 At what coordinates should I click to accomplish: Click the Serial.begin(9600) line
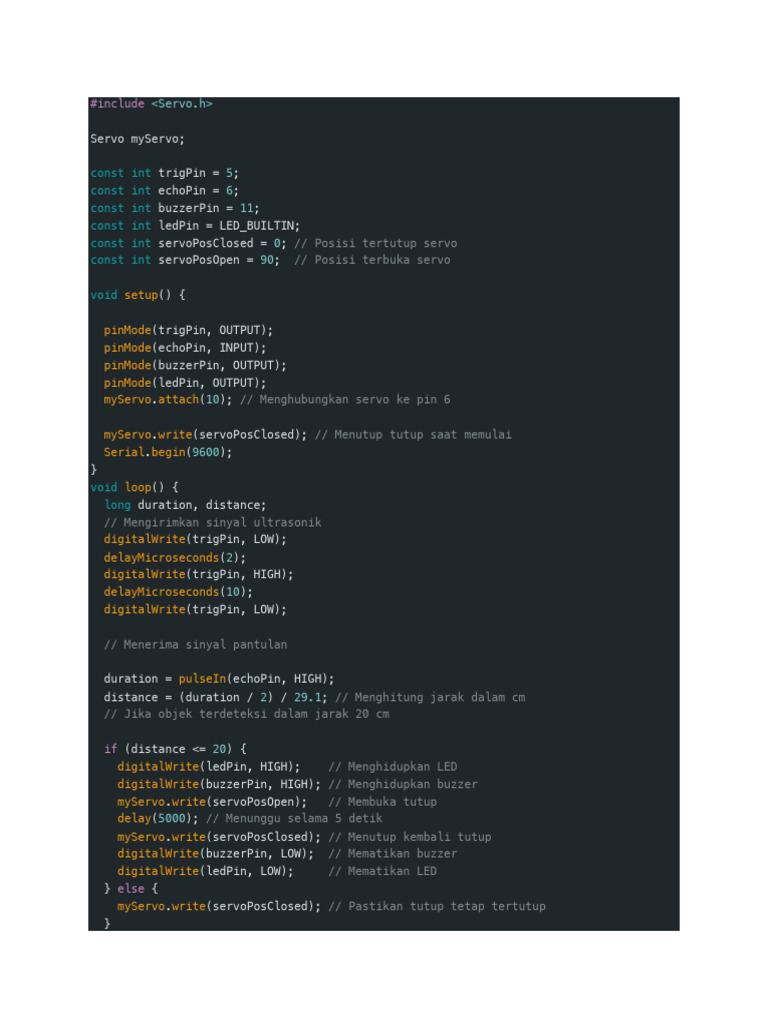click(168, 452)
